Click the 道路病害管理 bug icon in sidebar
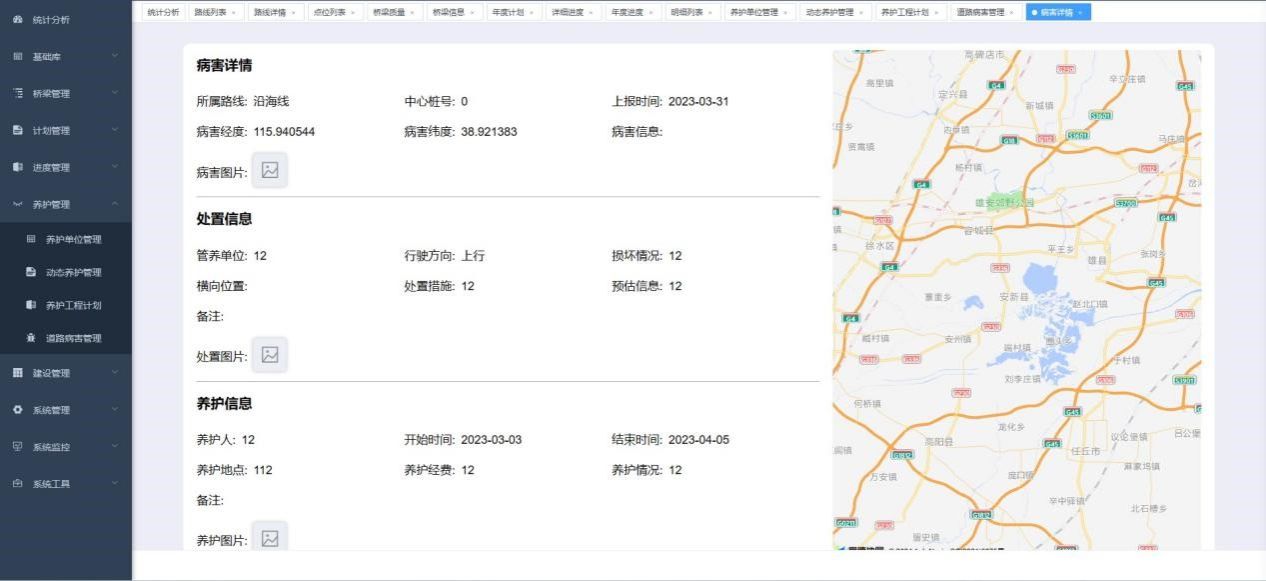This screenshot has width=1266, height=581. (x=31, y=338)
